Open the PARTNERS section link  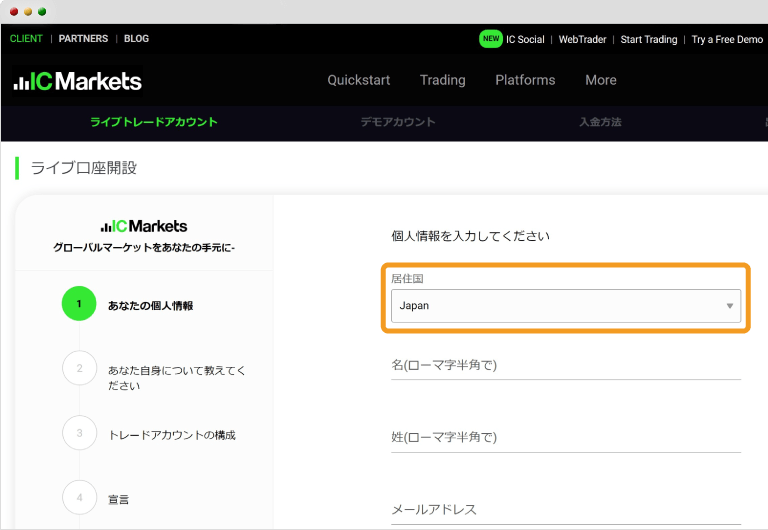(x=83, y=39)
